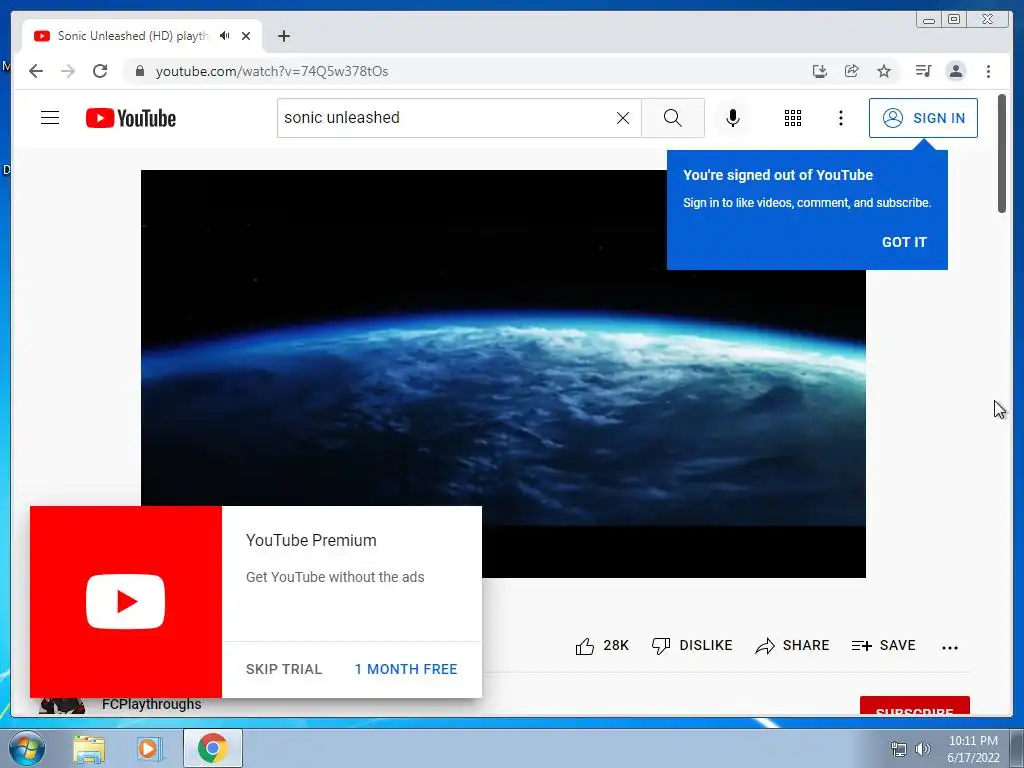
Task: Open YouTube settings three-dot menu
Action: [840, 118]
